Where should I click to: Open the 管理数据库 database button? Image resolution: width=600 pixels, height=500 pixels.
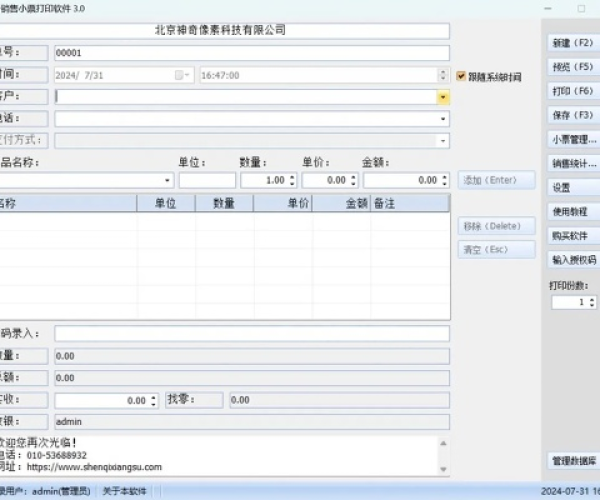coord(574,461)
